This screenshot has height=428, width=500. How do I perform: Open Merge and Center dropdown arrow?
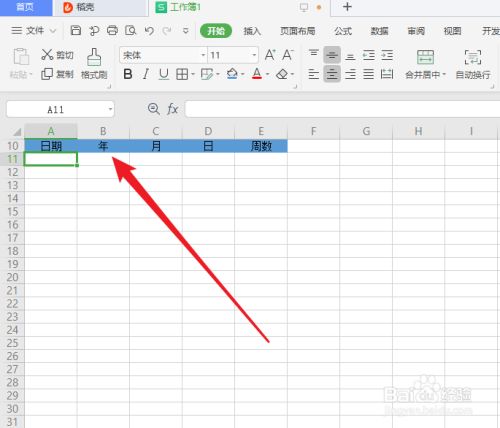click(444, 74)
